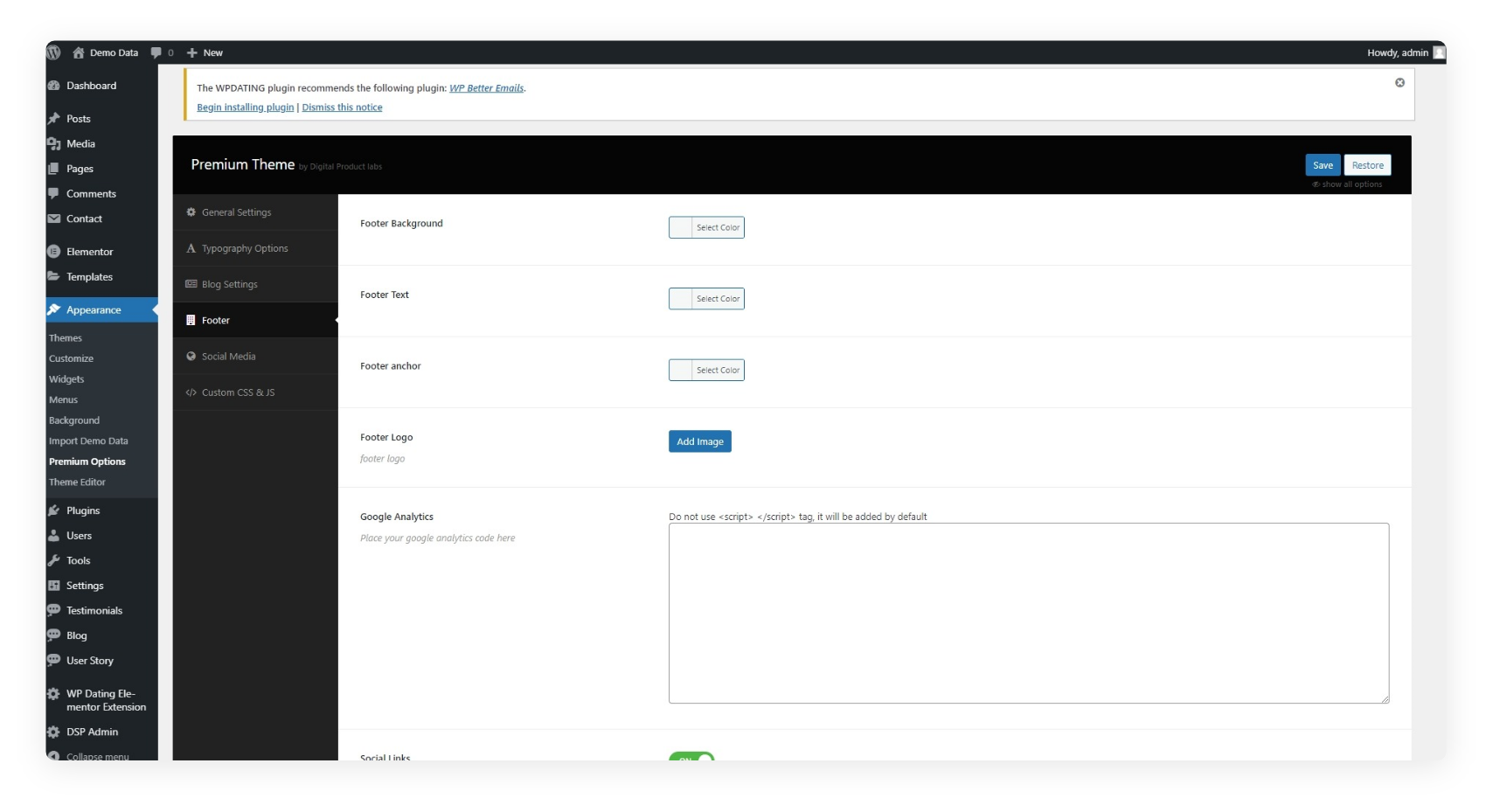This screenshot has width=1493, height=812.
Task: Click Dismiss this notice link
Action: coord(342,108)
